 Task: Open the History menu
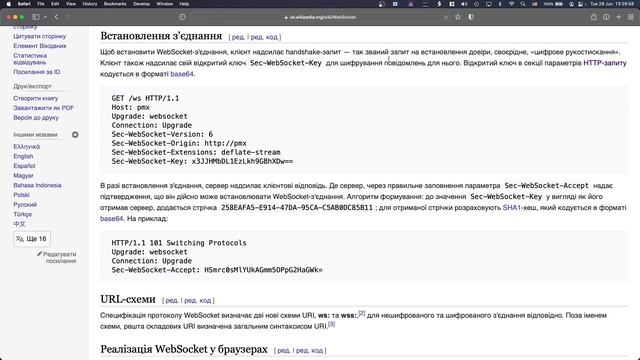[x=90, y=4]
